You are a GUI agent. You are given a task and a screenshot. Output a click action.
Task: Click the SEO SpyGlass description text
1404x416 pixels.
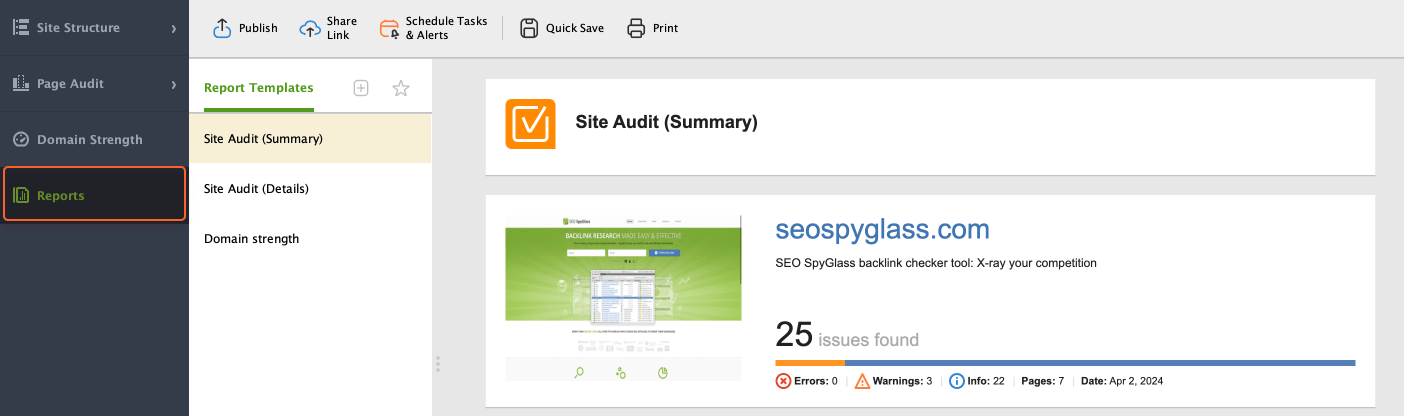[x=936, y=264]
